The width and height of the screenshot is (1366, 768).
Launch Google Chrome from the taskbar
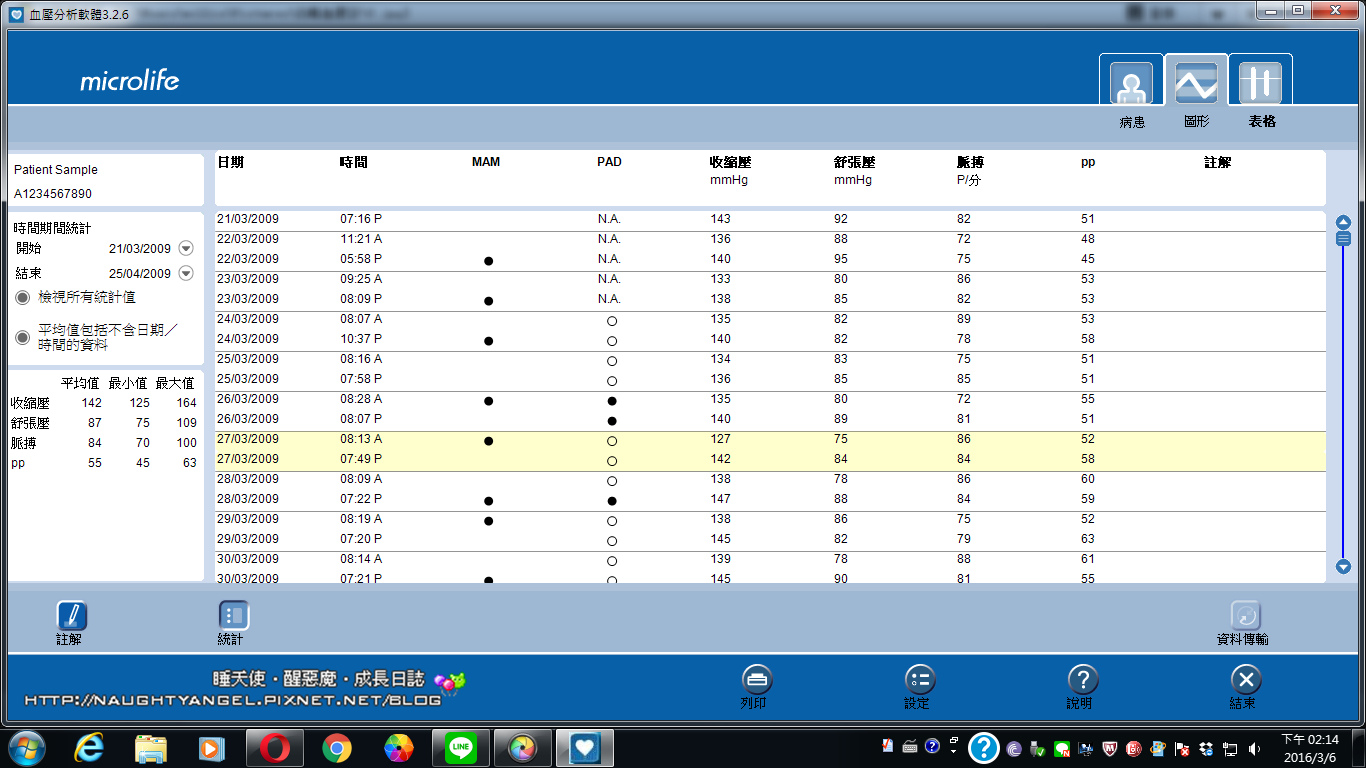point(337,748)
